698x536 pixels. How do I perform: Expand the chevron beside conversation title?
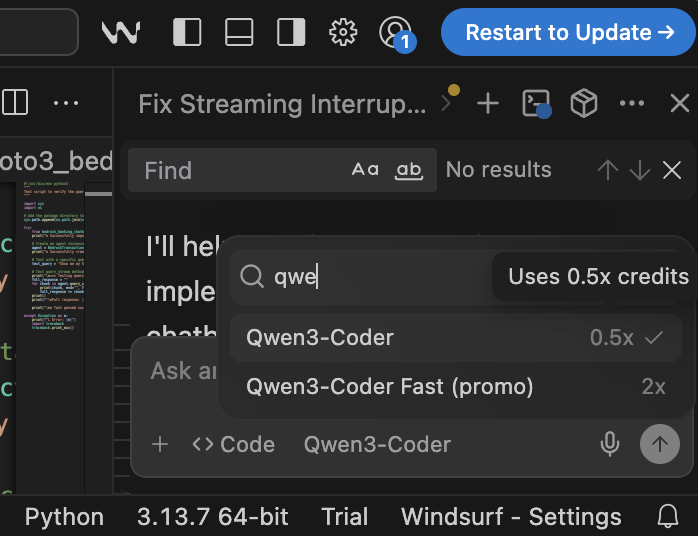tap(446, 103)
